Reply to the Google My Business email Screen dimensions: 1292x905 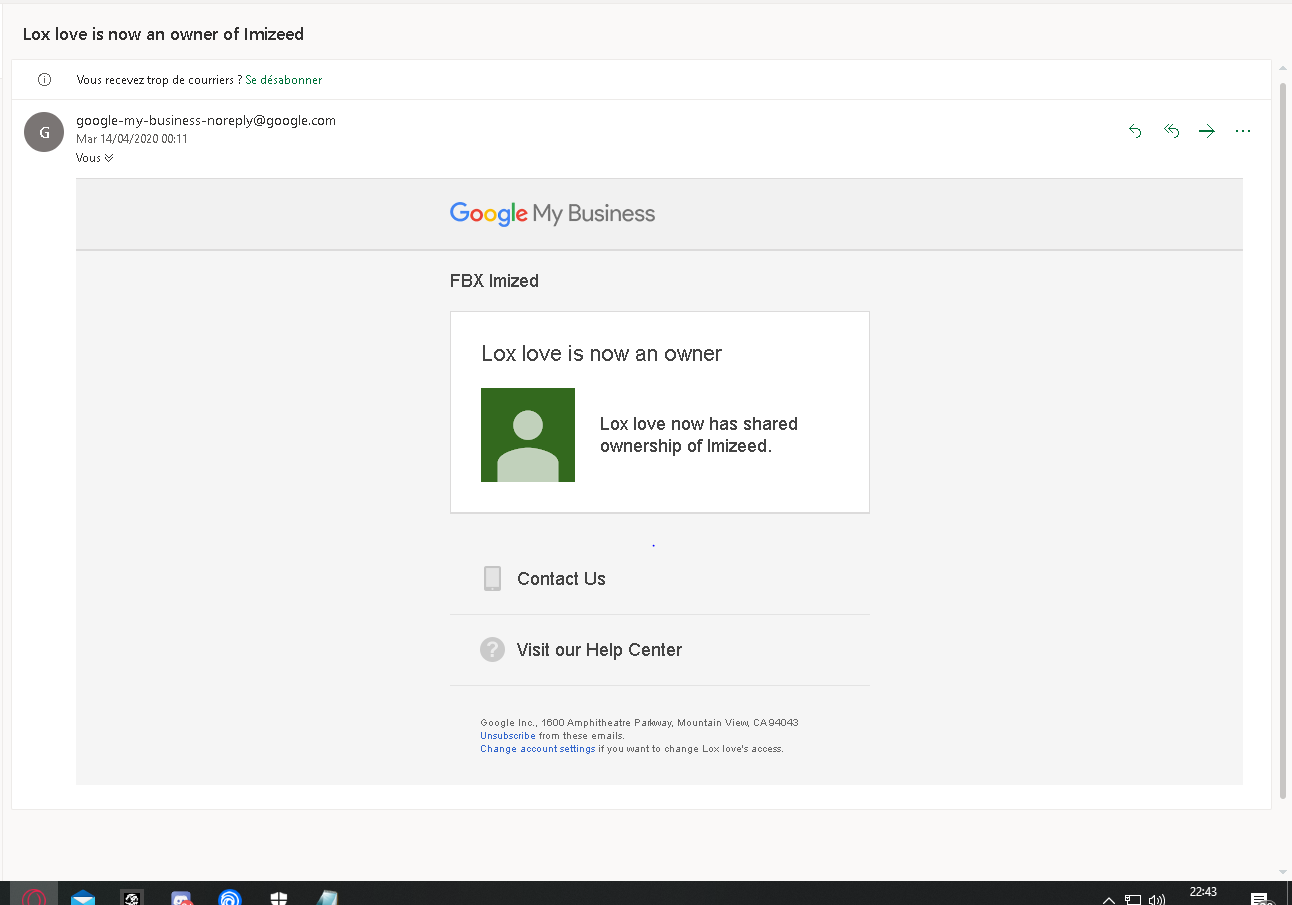pos(1135,130)
